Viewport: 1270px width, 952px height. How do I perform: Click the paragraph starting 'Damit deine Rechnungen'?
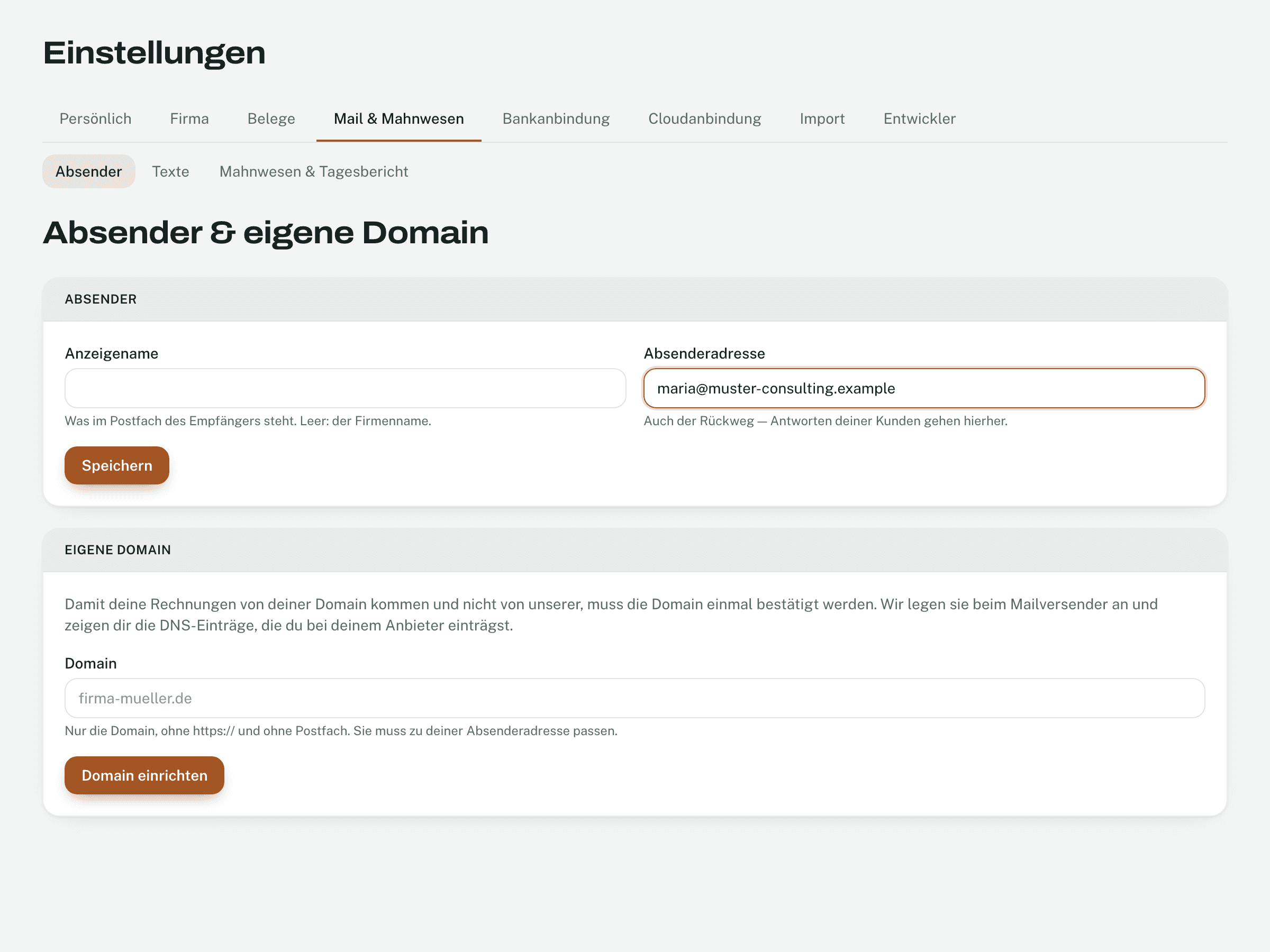pos(611,615)
